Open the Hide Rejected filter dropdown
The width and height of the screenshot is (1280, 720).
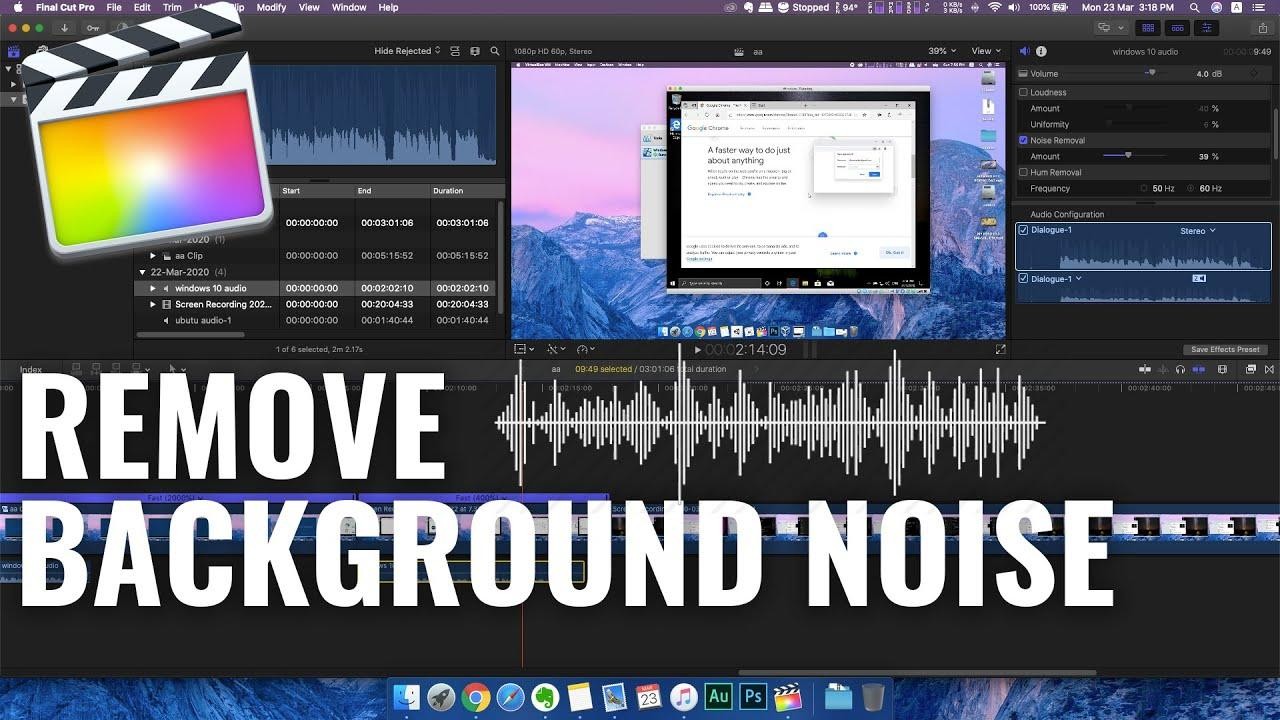click(x=407, y=51)
